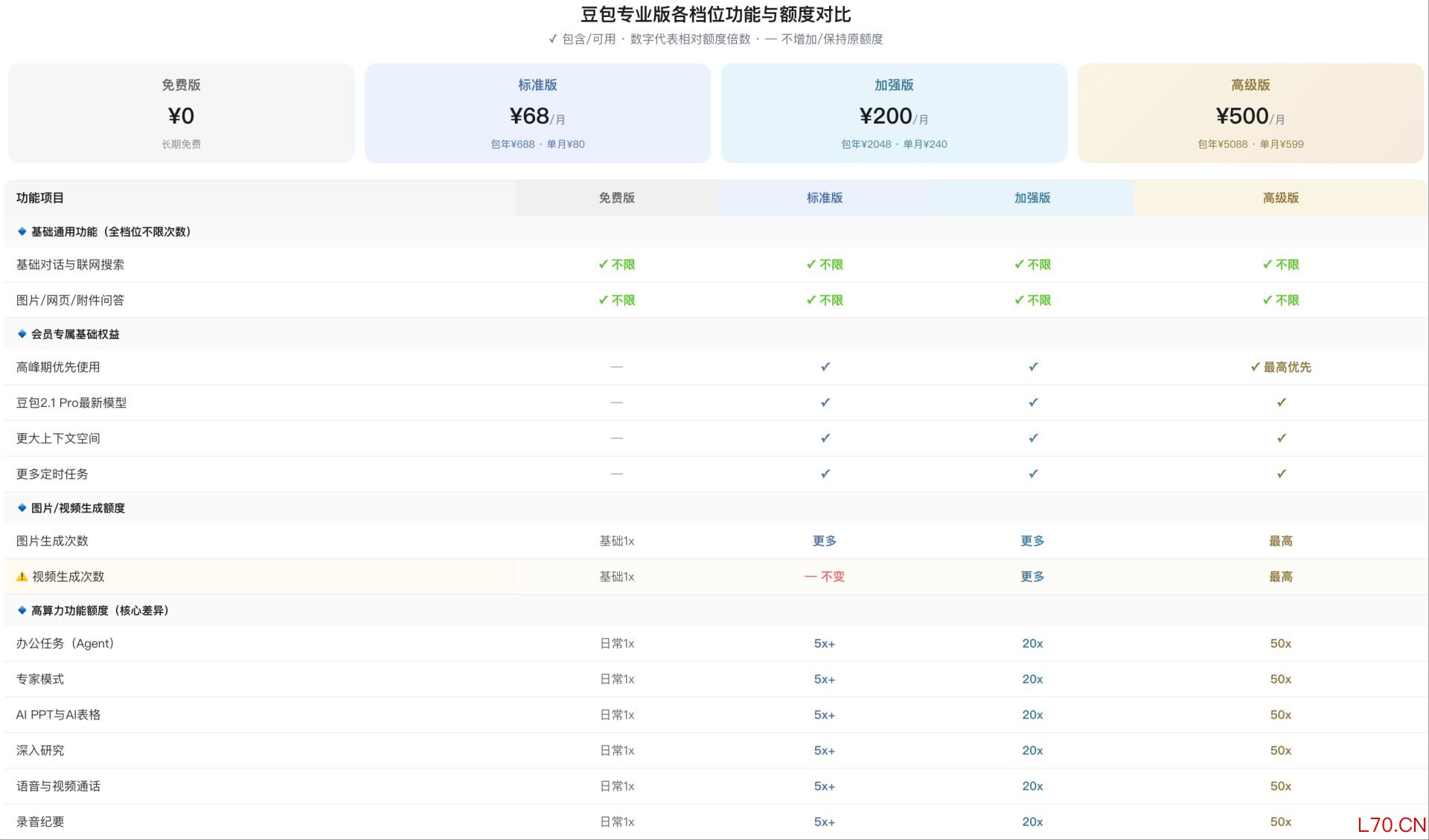Click 5x+ in 办公任务（Agent）row
The width and height of the screenshot is (1429, 840).
(825, 644)
